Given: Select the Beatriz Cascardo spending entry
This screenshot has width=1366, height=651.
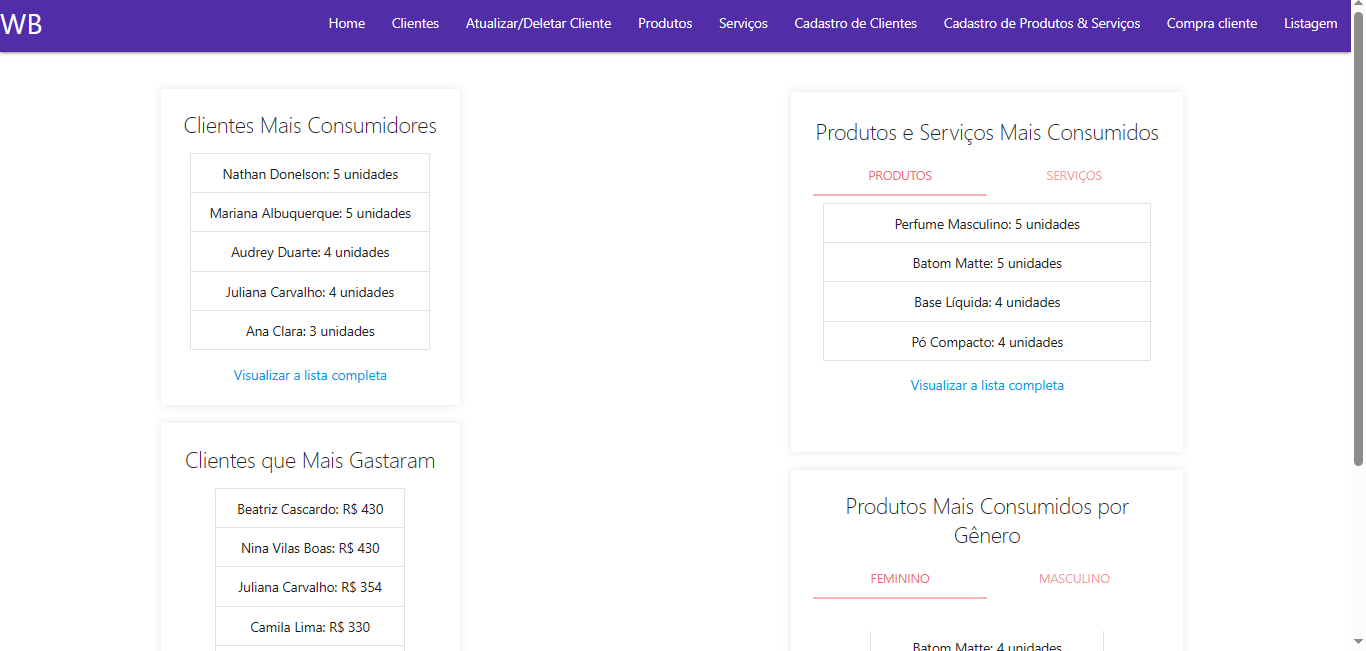Looking at the screenshot, I should coord(310,509).
